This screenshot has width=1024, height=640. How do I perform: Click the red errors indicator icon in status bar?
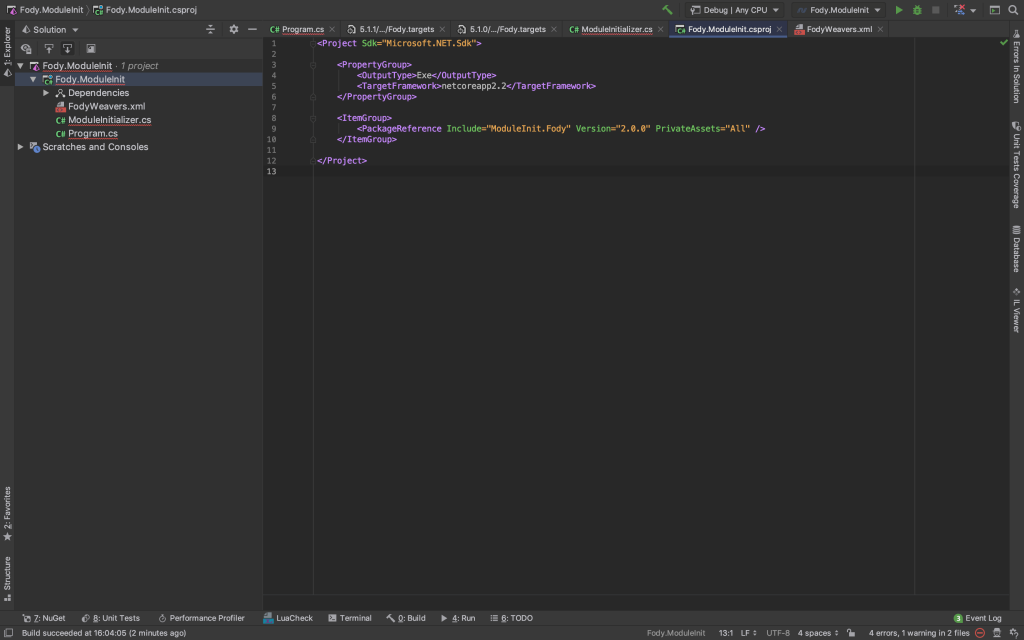pos(980,633)
